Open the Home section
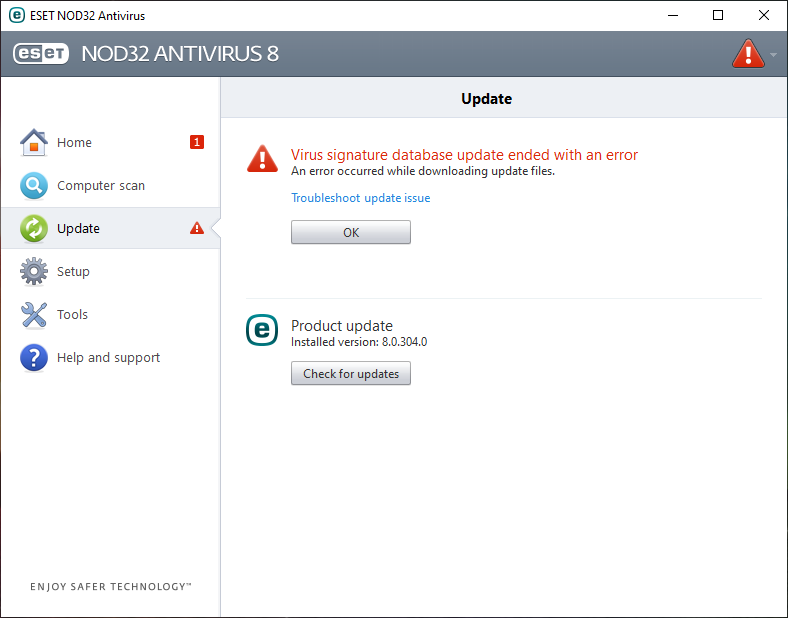This screenshot has width=788, height=618. pyautogui.click(x=111, y=142)
